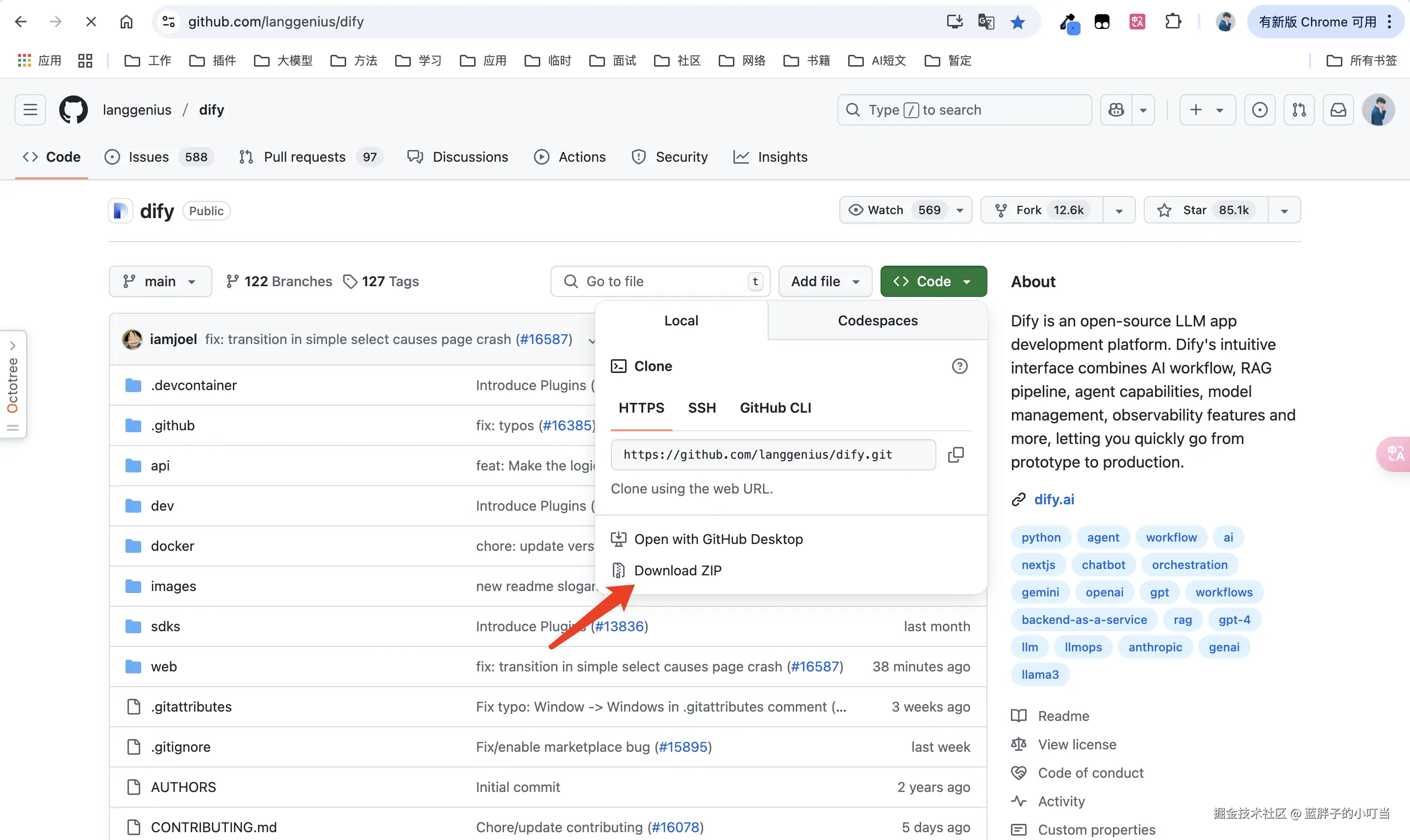The width and height of the screenshot is (1410, 840).
Task: Switch to the Codespaces tab
Action: tap(877, 321)
